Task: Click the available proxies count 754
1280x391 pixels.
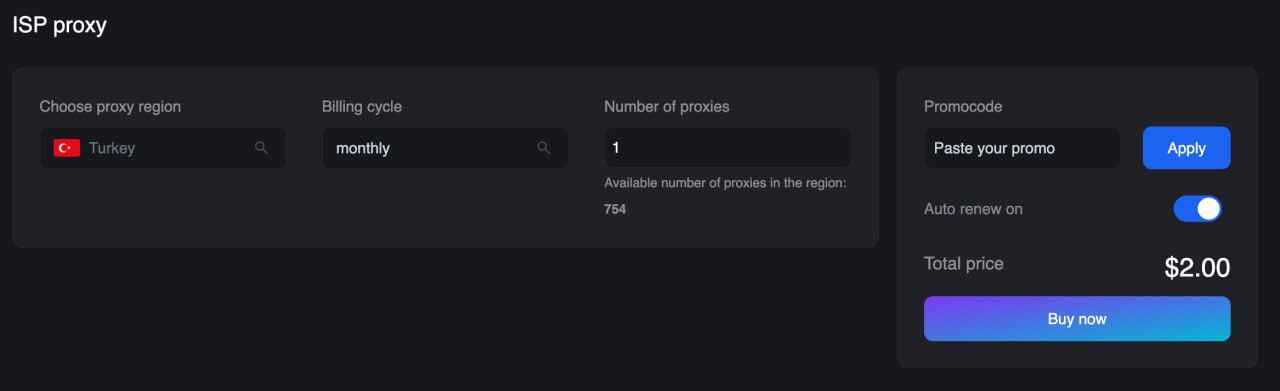Action: coord(615,209)
